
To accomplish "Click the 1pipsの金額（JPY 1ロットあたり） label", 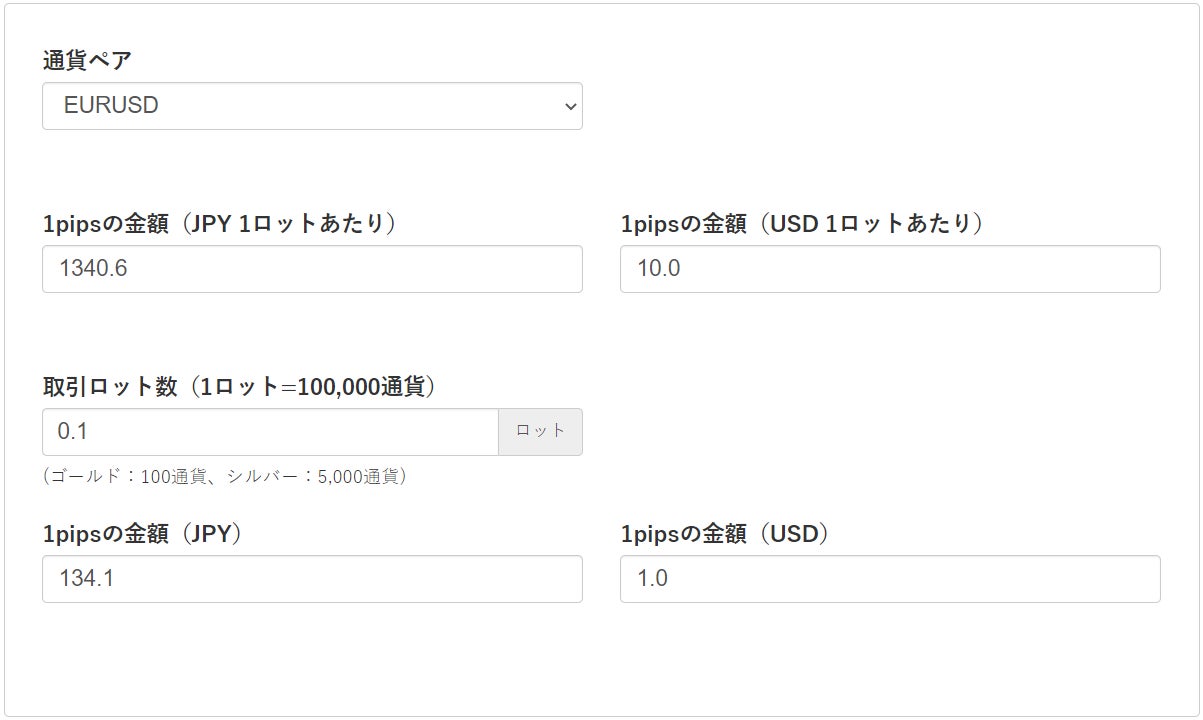I will point(219,224).
